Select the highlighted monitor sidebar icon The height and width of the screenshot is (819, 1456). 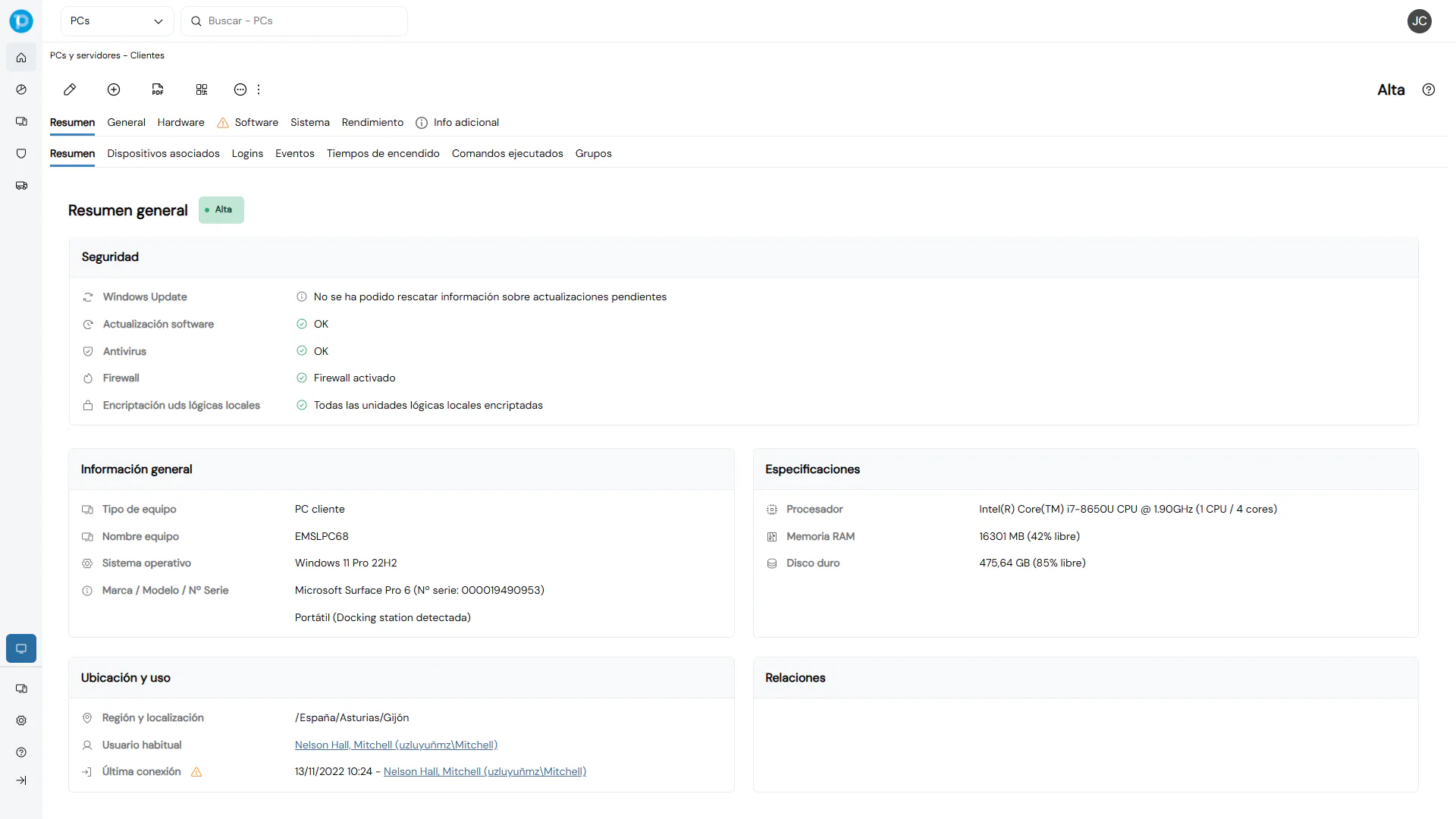pyautogui.click(x=21, y=648)
